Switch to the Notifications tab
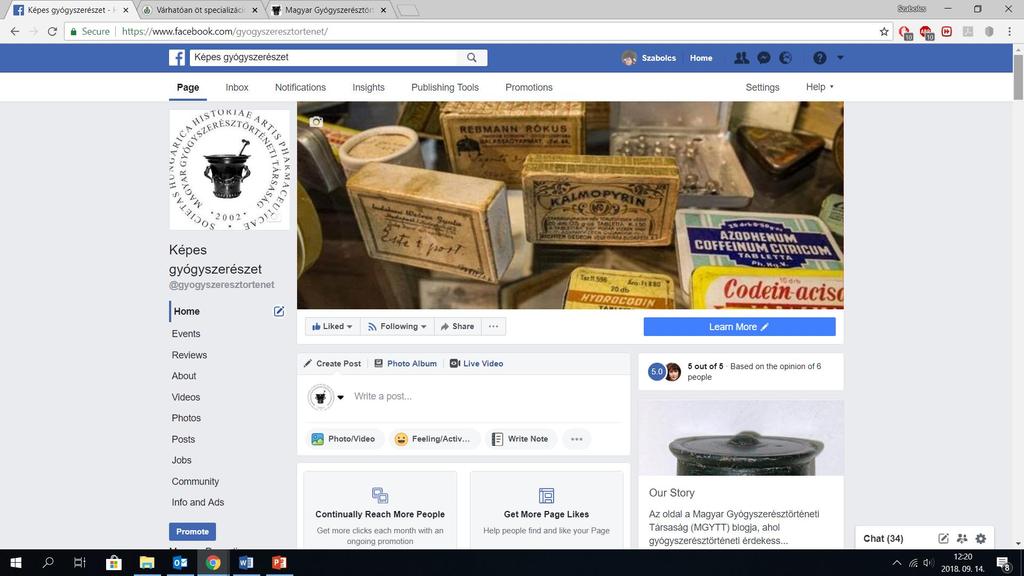 point(300,88)
